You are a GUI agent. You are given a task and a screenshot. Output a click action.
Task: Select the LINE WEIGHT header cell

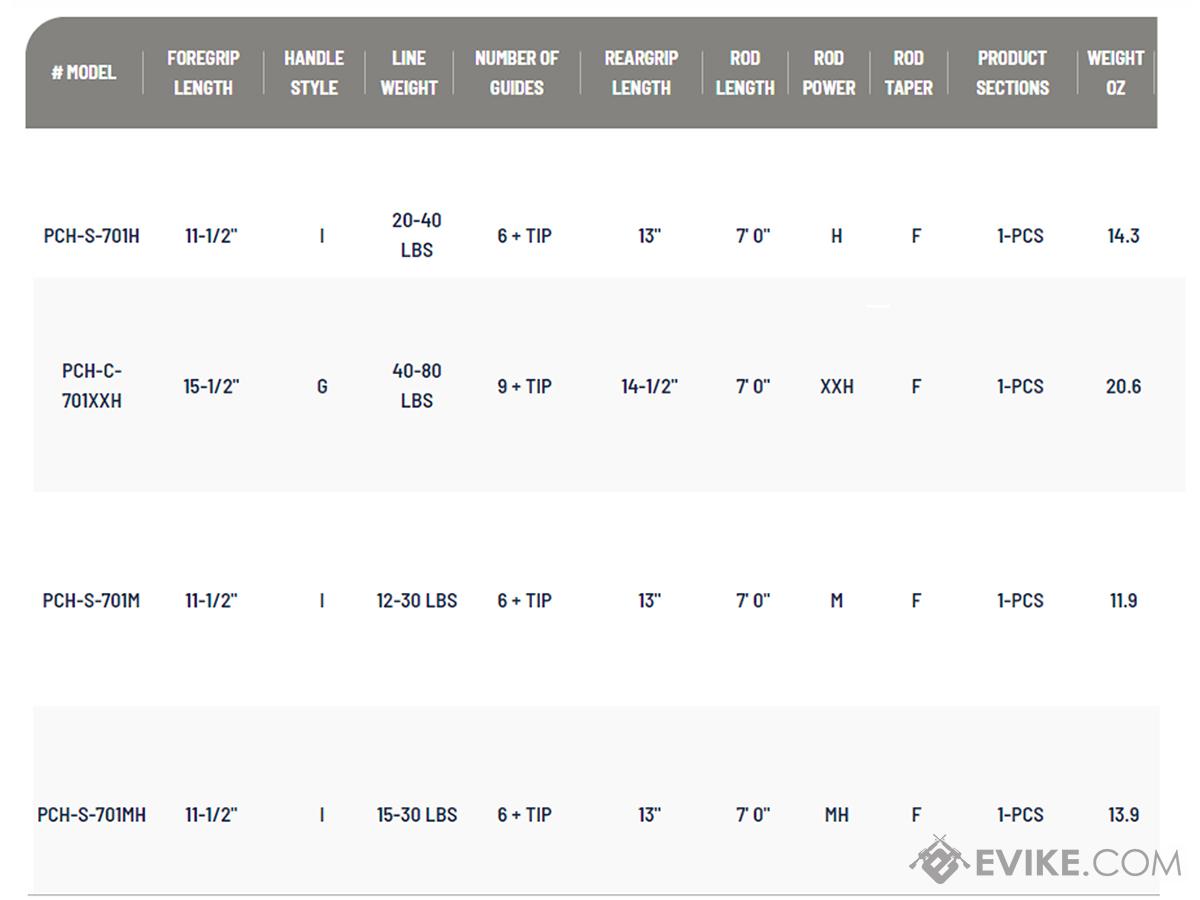pos(409,72)
